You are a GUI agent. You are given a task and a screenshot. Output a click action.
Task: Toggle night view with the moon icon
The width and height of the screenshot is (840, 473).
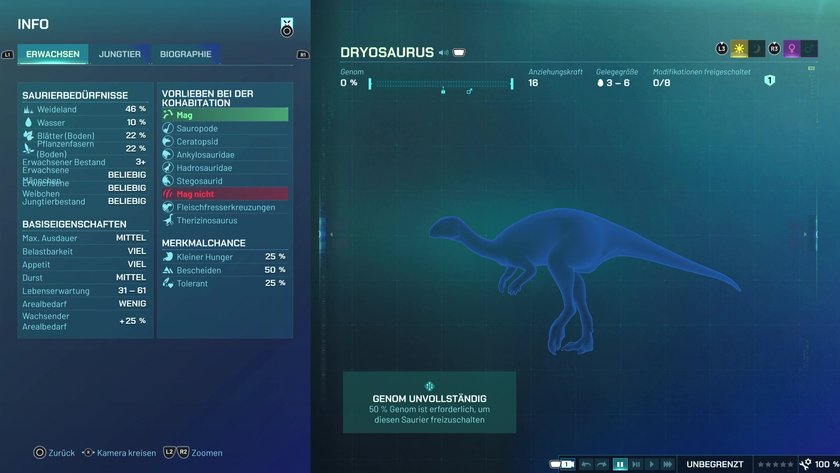pos(756,49)
